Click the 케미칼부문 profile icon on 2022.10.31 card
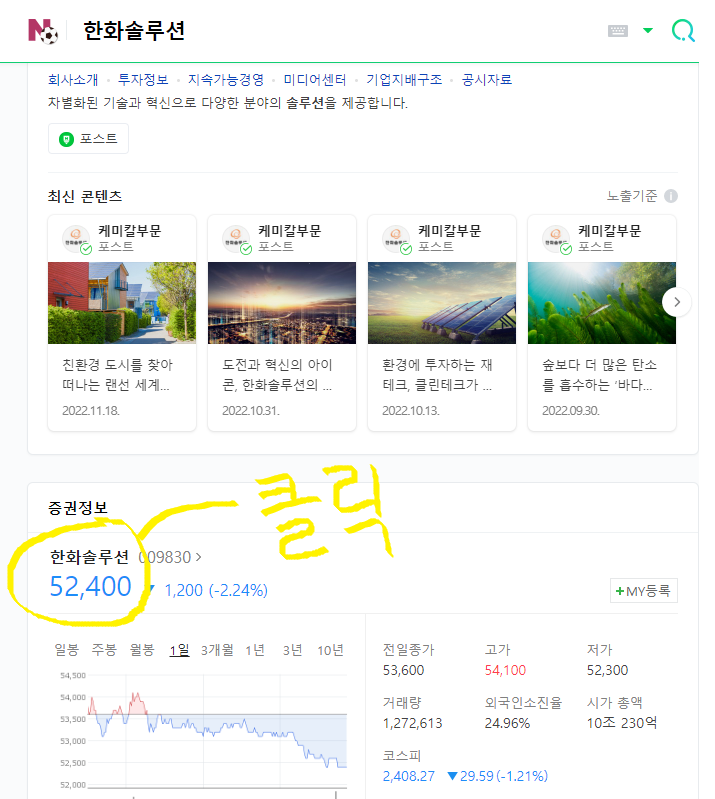This screenshot has width=715, height=799. point(236,238)
